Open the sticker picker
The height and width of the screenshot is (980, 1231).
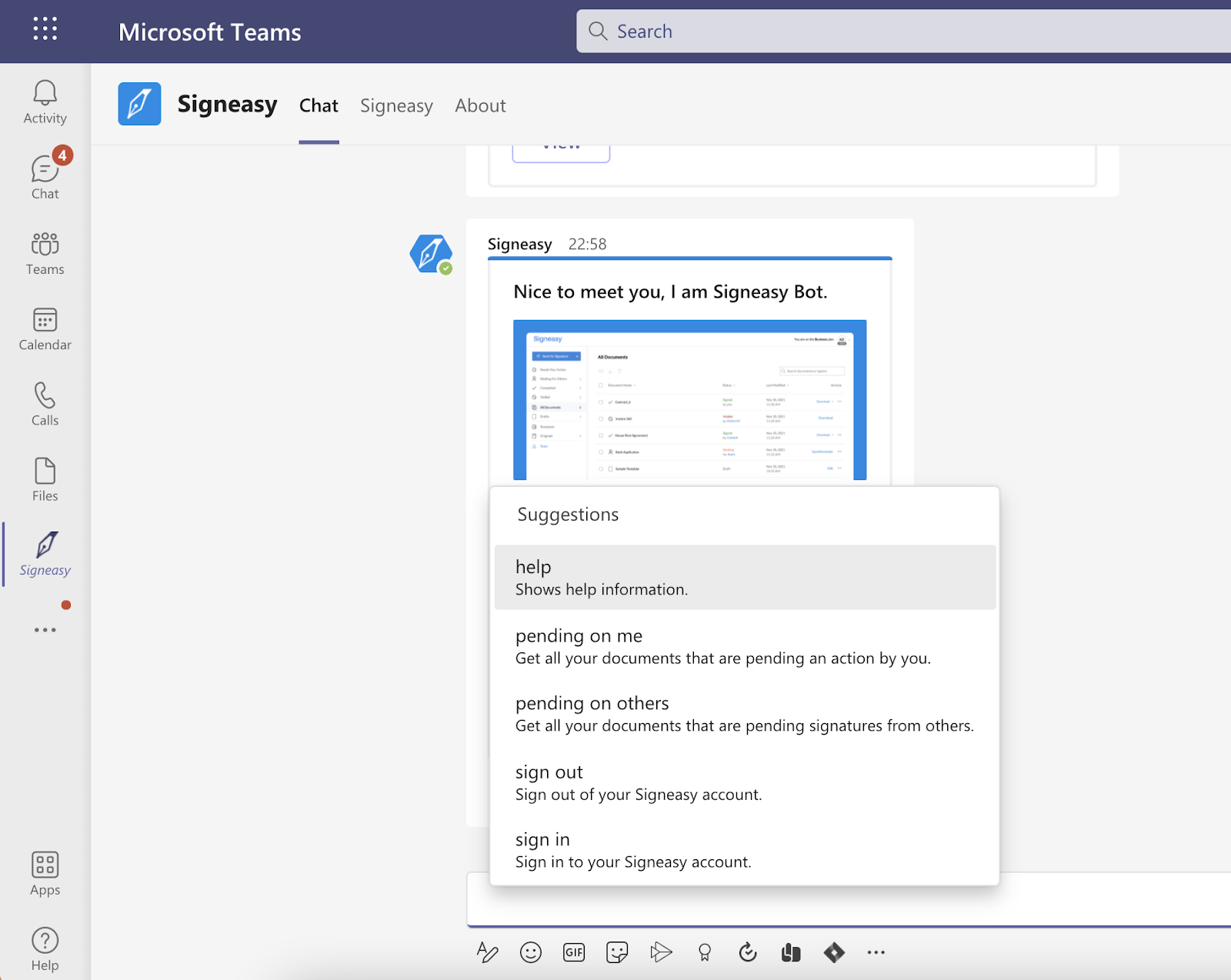tap(617, 952)
